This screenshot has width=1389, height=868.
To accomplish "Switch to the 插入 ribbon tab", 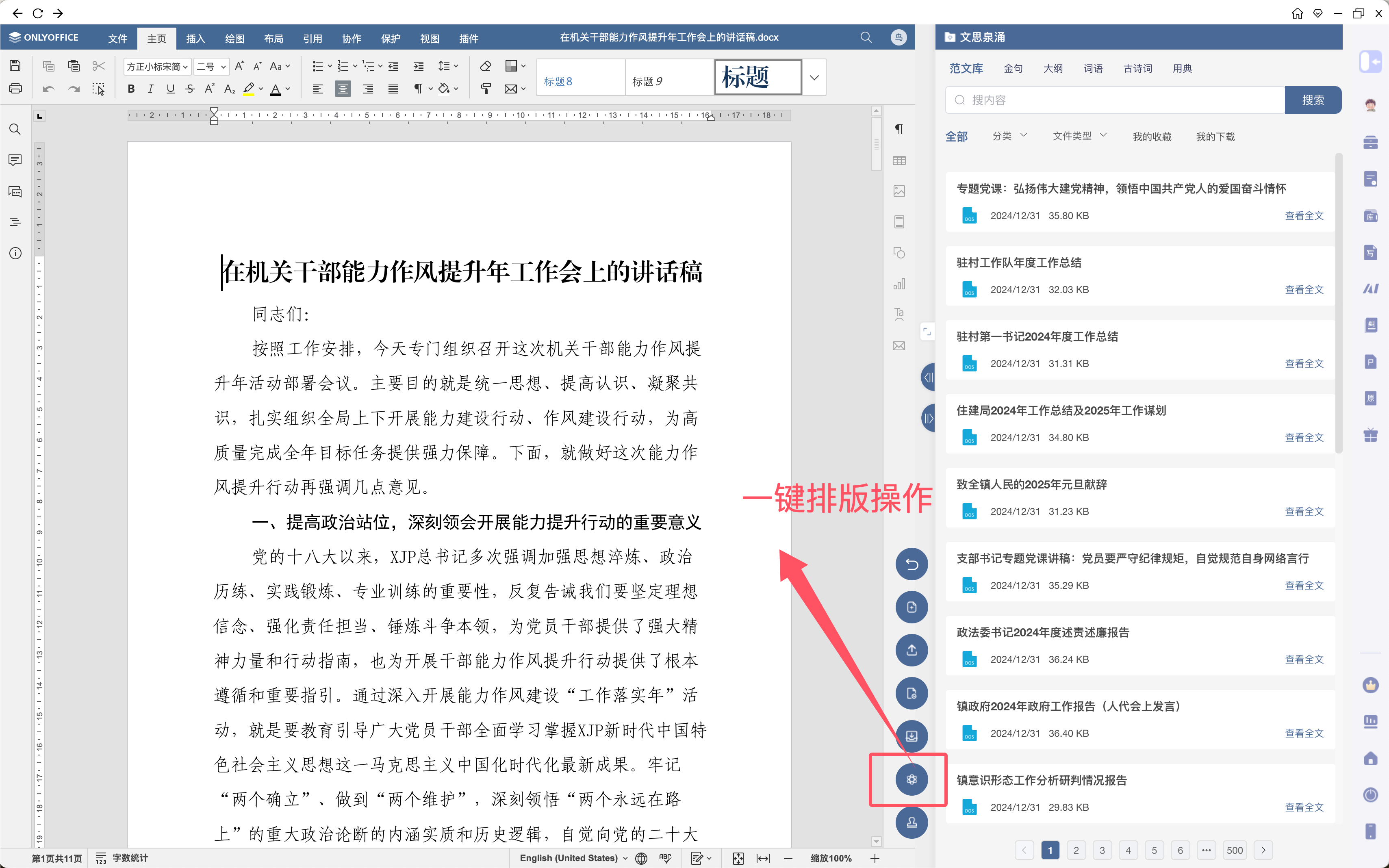I will pos(196,39).
